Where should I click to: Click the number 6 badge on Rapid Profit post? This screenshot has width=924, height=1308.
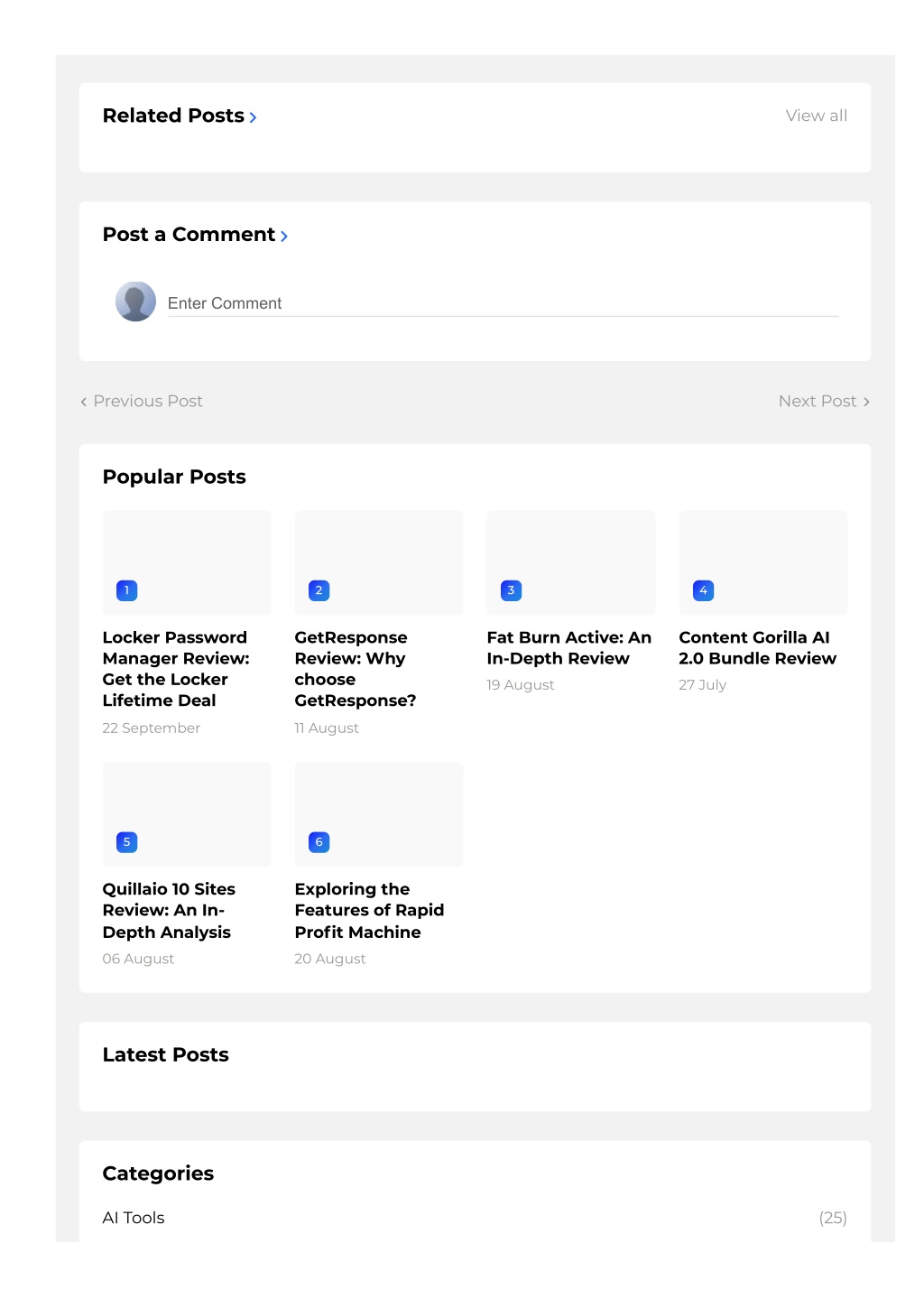[319, 842]
